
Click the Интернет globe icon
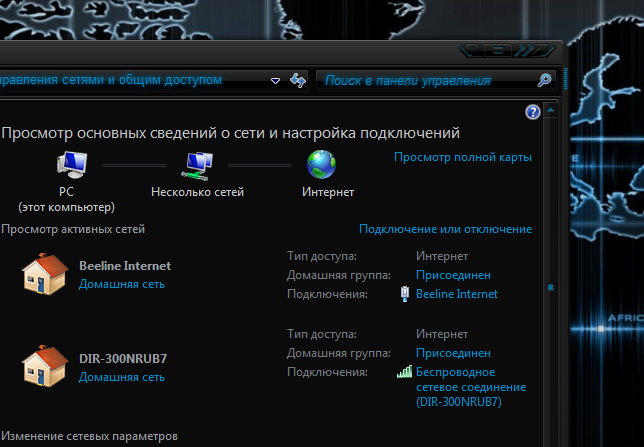(x=321, y=164)
